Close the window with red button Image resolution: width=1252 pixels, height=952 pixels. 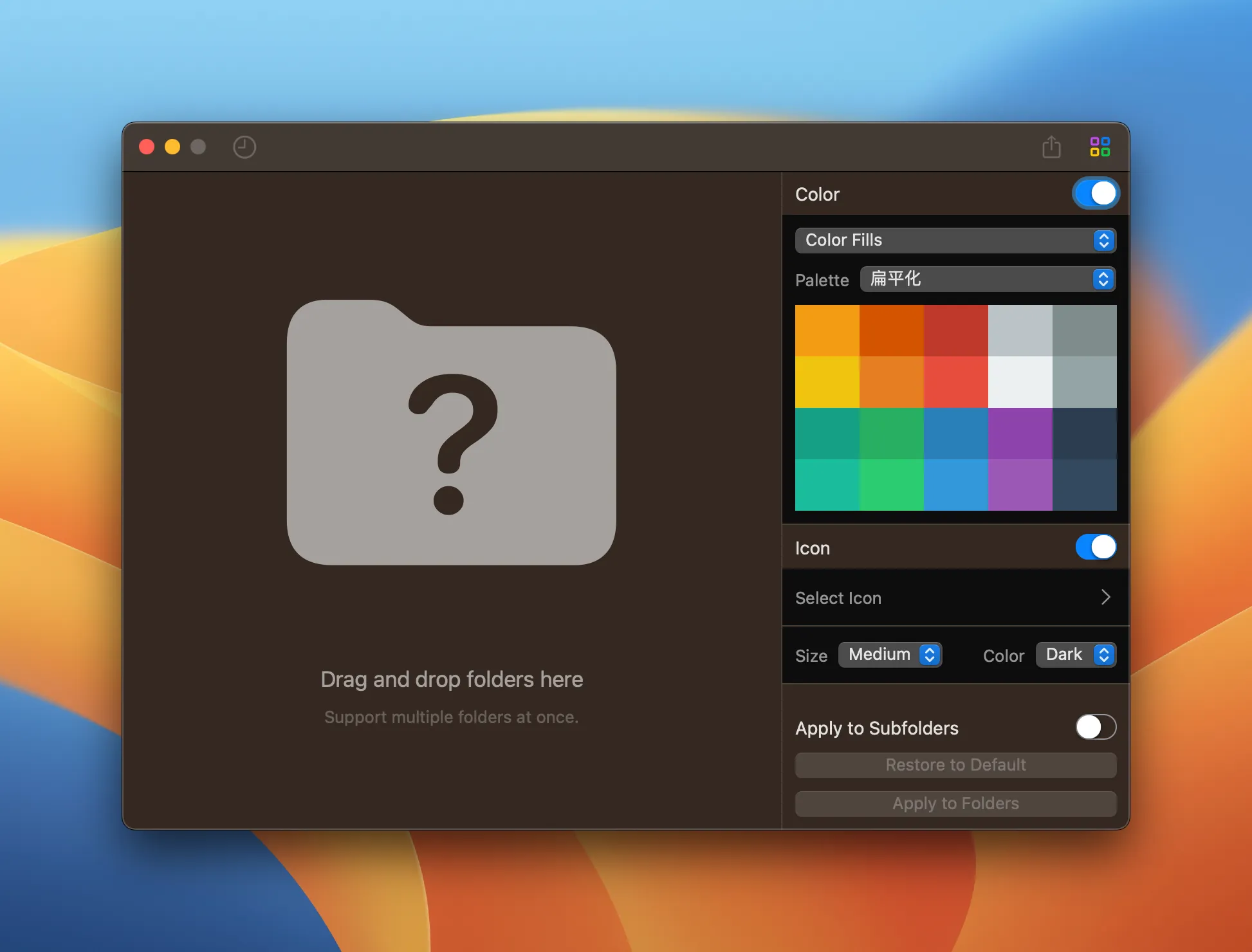(x=147, y=147)
